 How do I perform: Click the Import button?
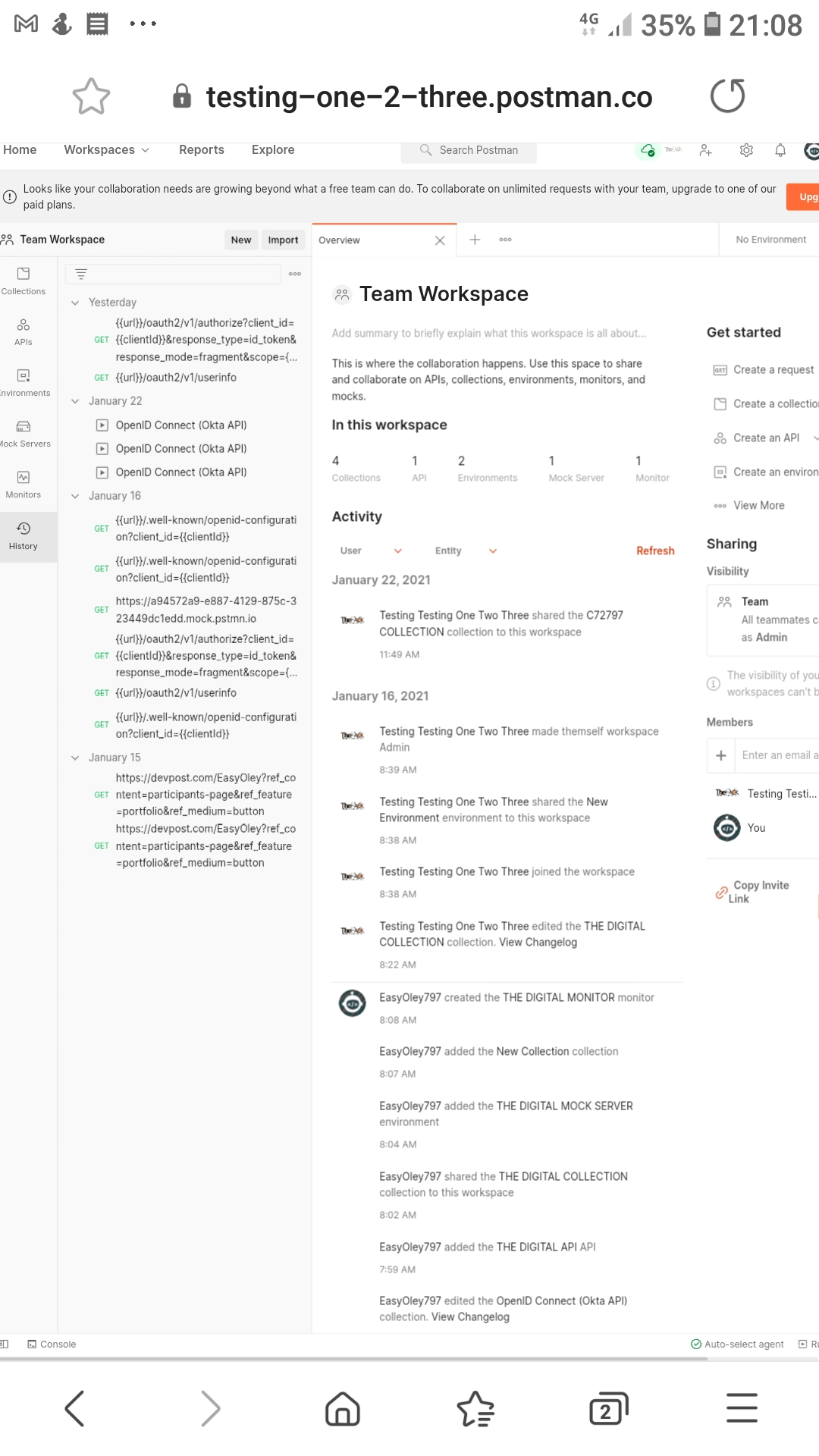(283, 240)
